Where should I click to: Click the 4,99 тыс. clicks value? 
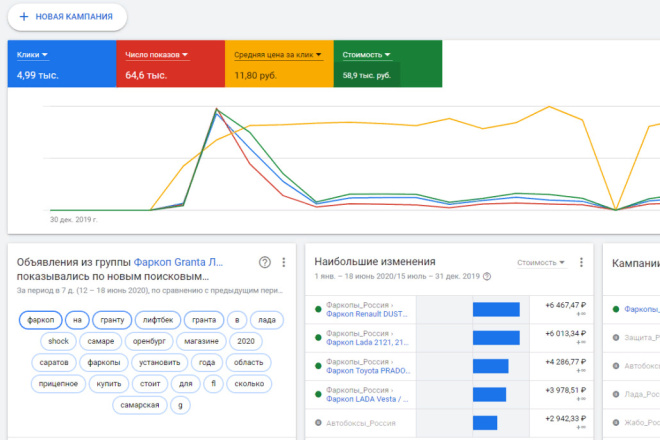[37, 75]
